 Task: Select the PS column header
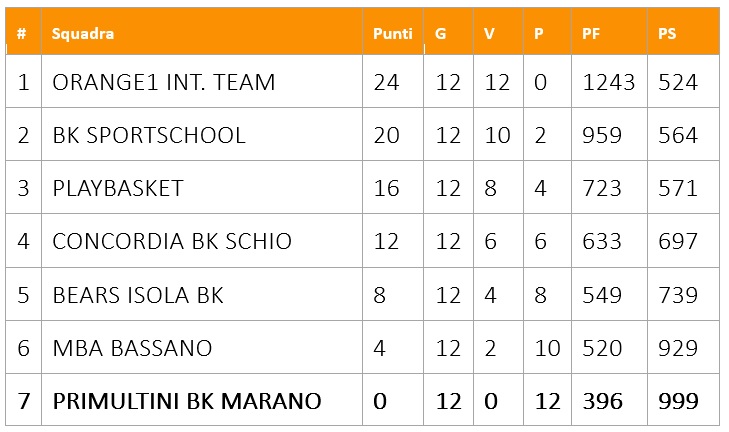click(667, 33)
